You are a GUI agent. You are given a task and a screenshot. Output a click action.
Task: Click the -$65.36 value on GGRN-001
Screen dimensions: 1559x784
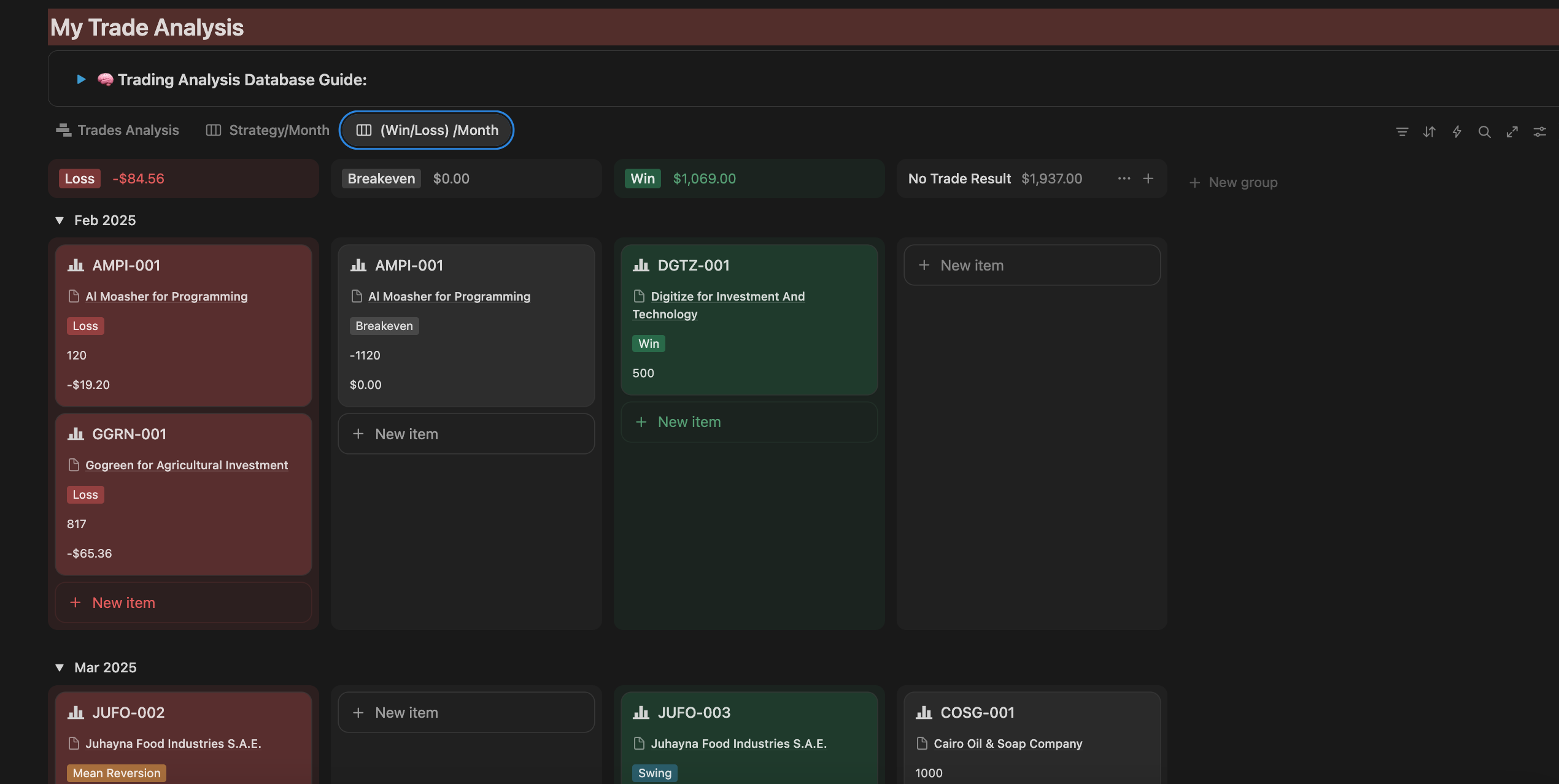[x=89, y=553]
